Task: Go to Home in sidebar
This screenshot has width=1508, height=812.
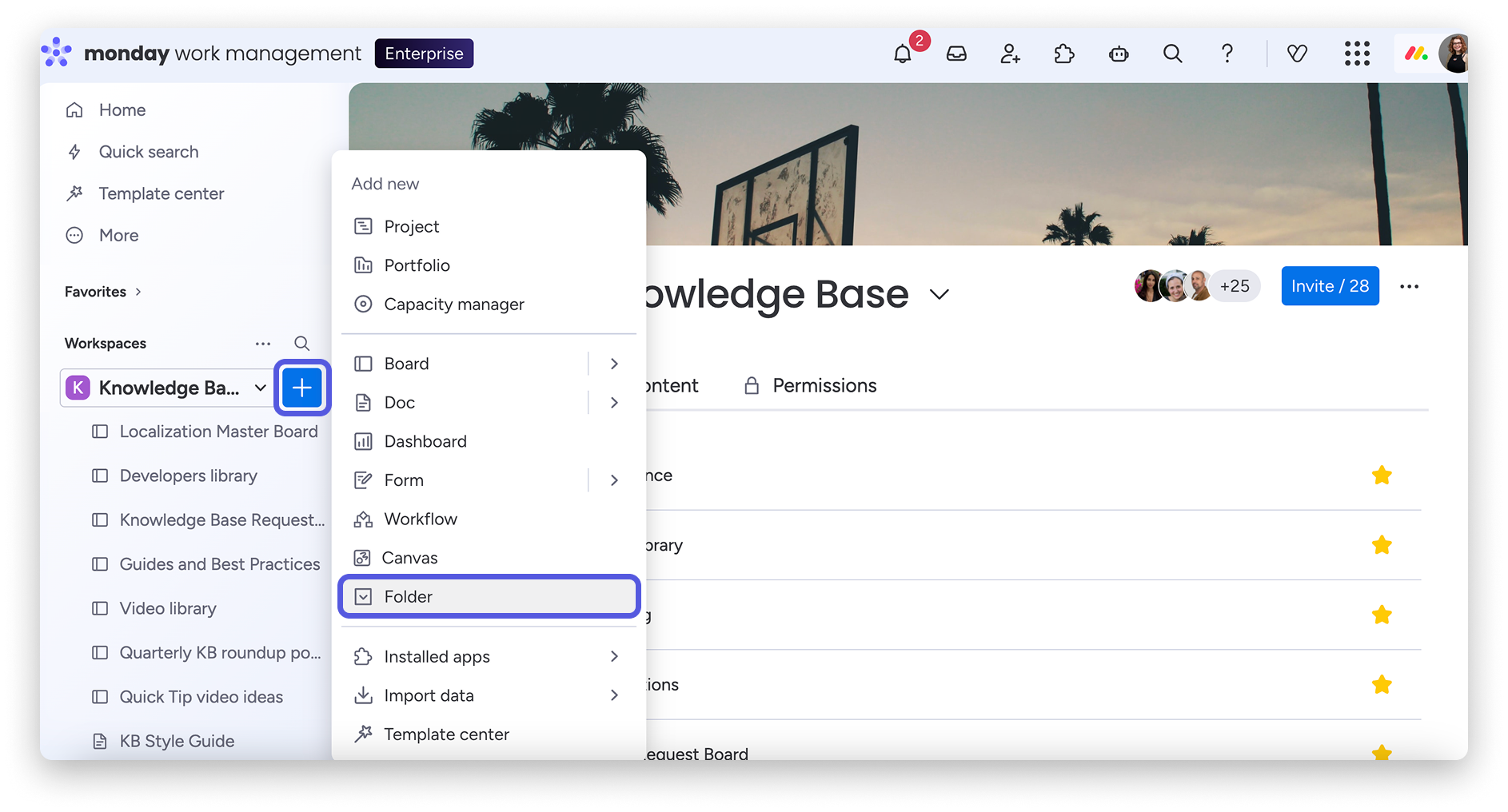Action: (x=122, y=110)
